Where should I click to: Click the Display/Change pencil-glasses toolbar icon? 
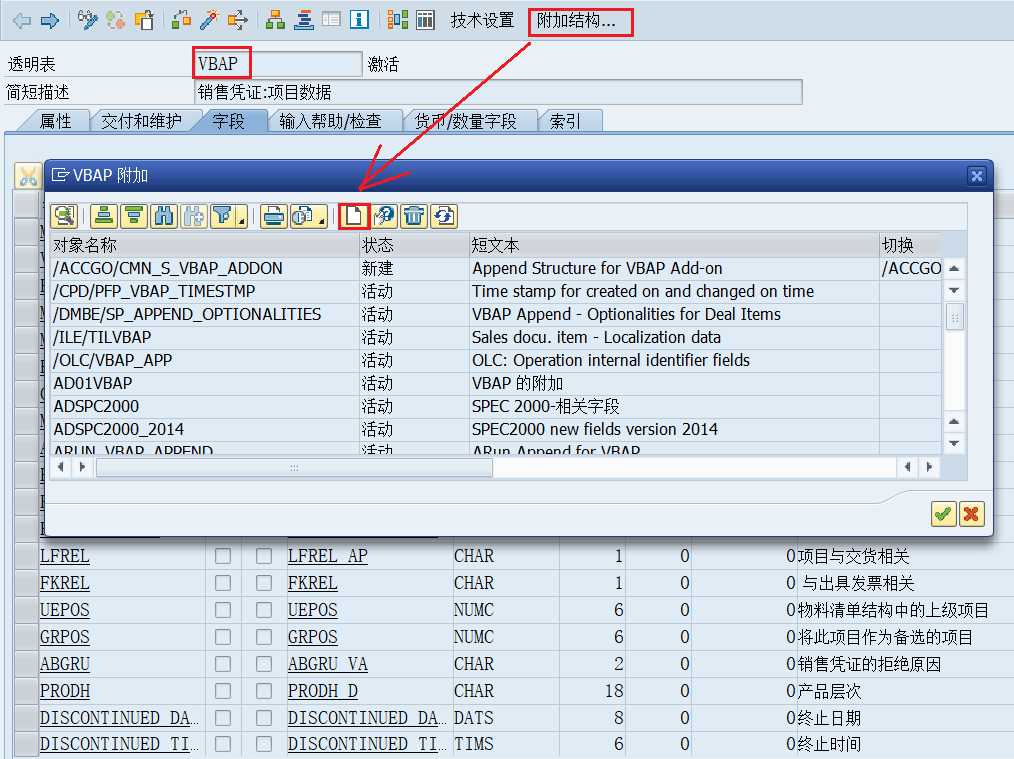(88, 20)
